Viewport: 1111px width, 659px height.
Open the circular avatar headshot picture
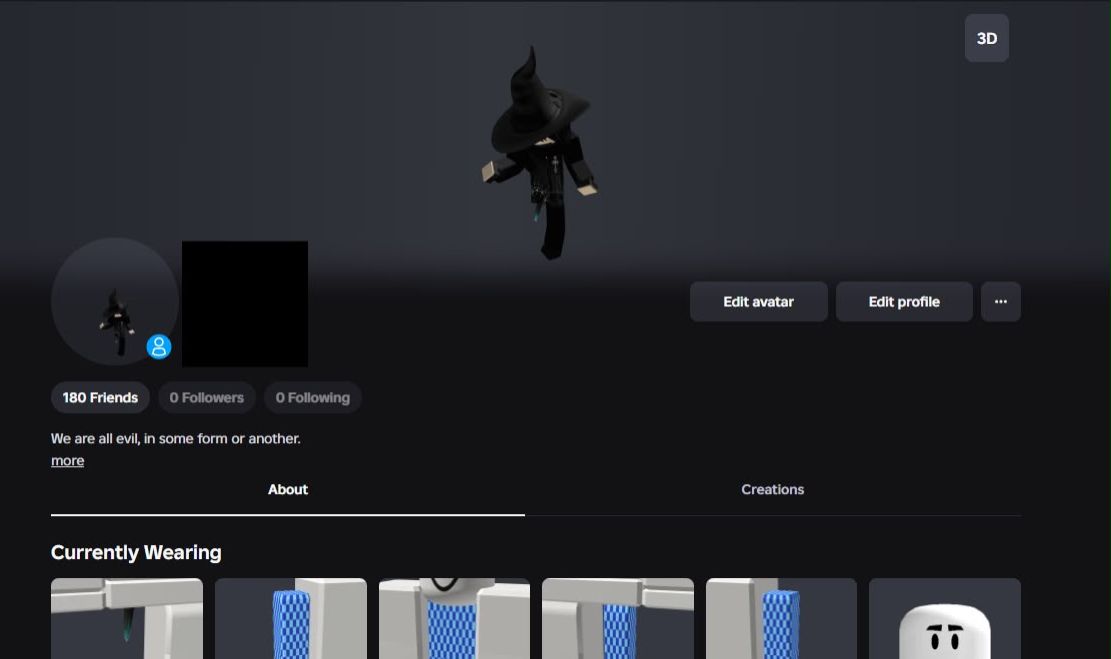click(114, 301)
